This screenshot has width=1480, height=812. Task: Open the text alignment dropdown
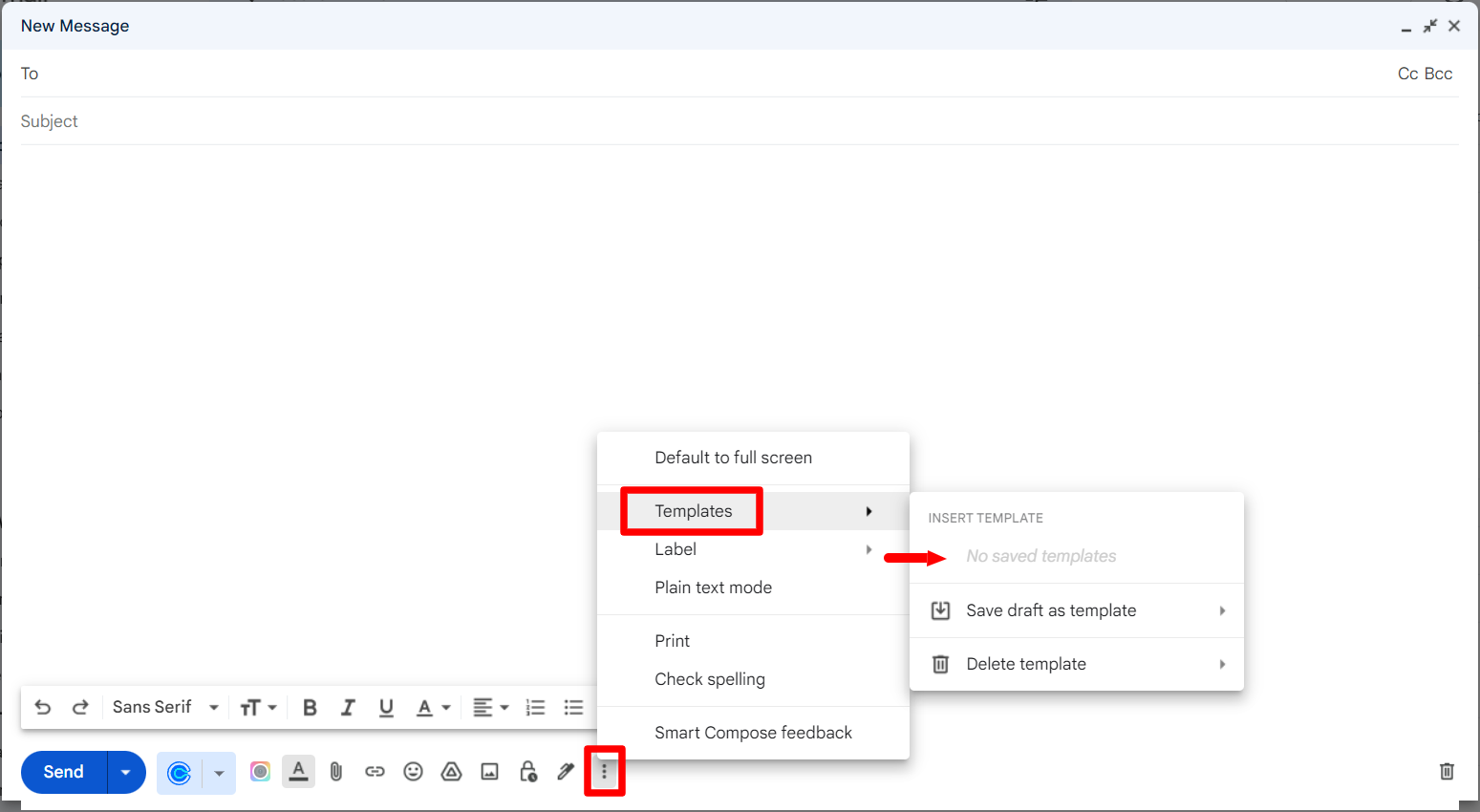click(x=491, y=707)
